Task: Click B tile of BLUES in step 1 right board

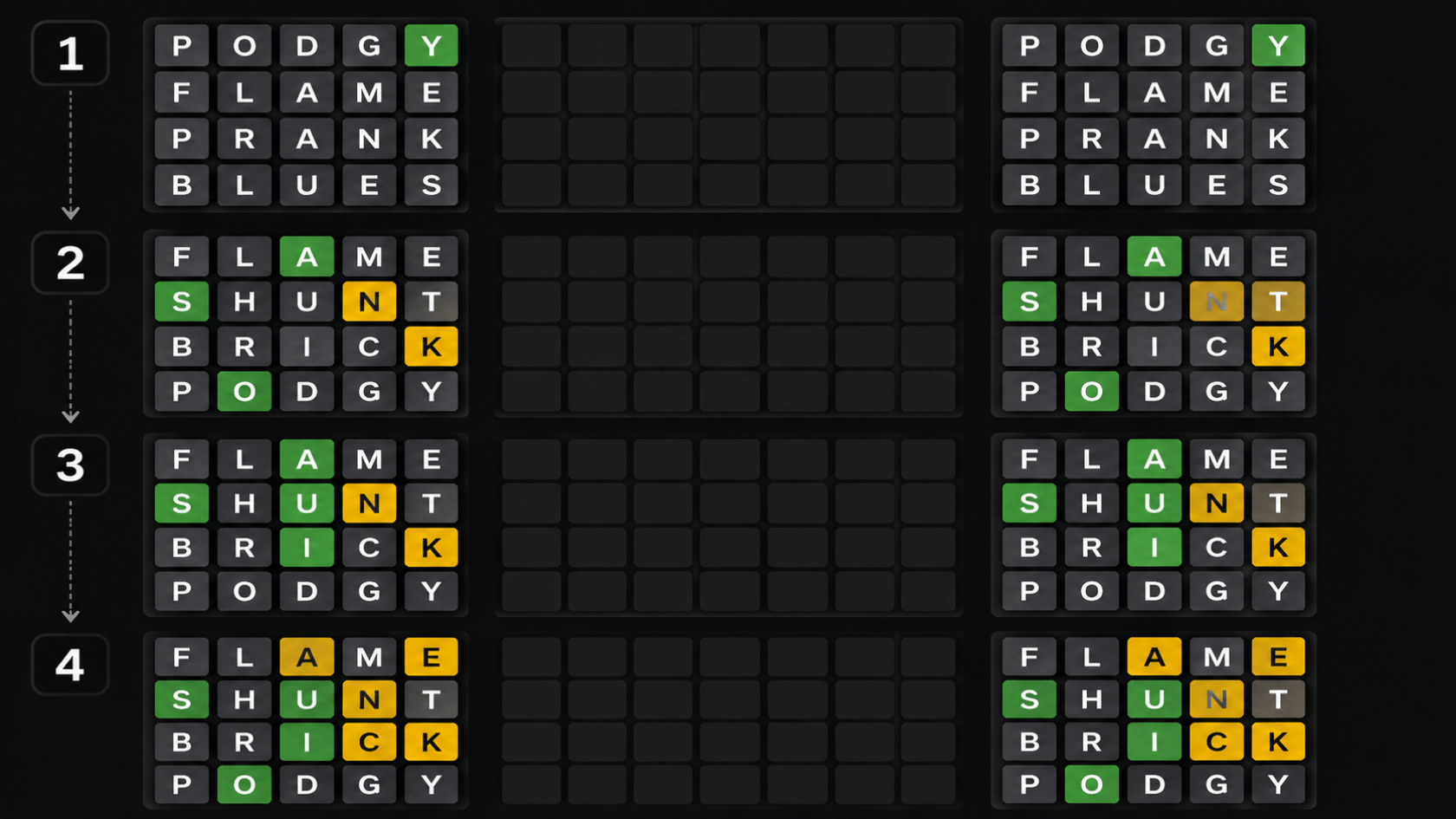Action: click(1030, 185)
